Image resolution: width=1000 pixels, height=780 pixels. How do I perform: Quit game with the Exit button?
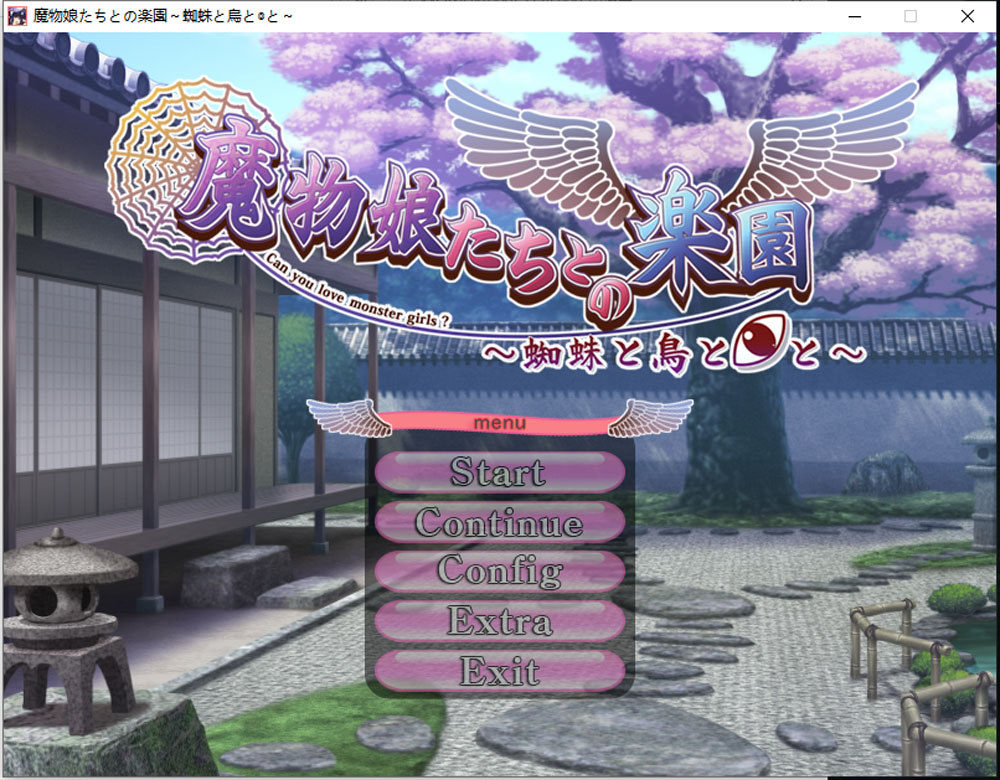[499, 671]
